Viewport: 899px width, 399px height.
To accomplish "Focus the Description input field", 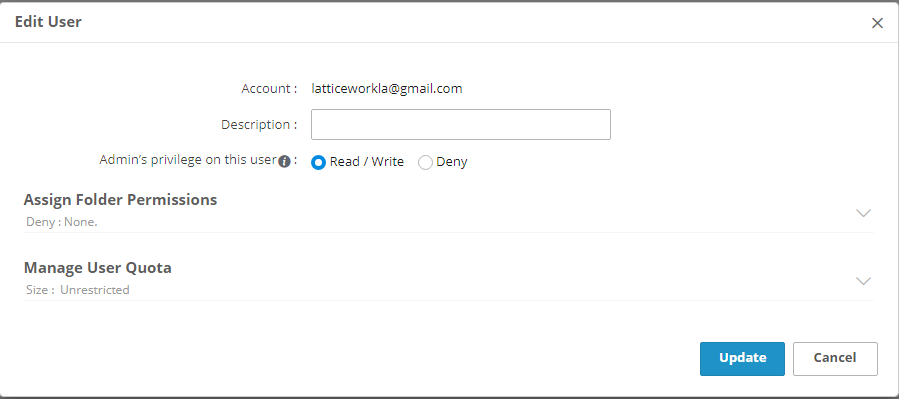I will tap(460, 124).
